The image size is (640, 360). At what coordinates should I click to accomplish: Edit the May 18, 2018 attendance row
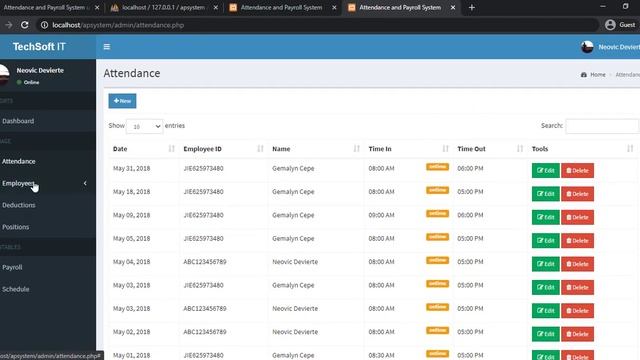tap(545, 194)
